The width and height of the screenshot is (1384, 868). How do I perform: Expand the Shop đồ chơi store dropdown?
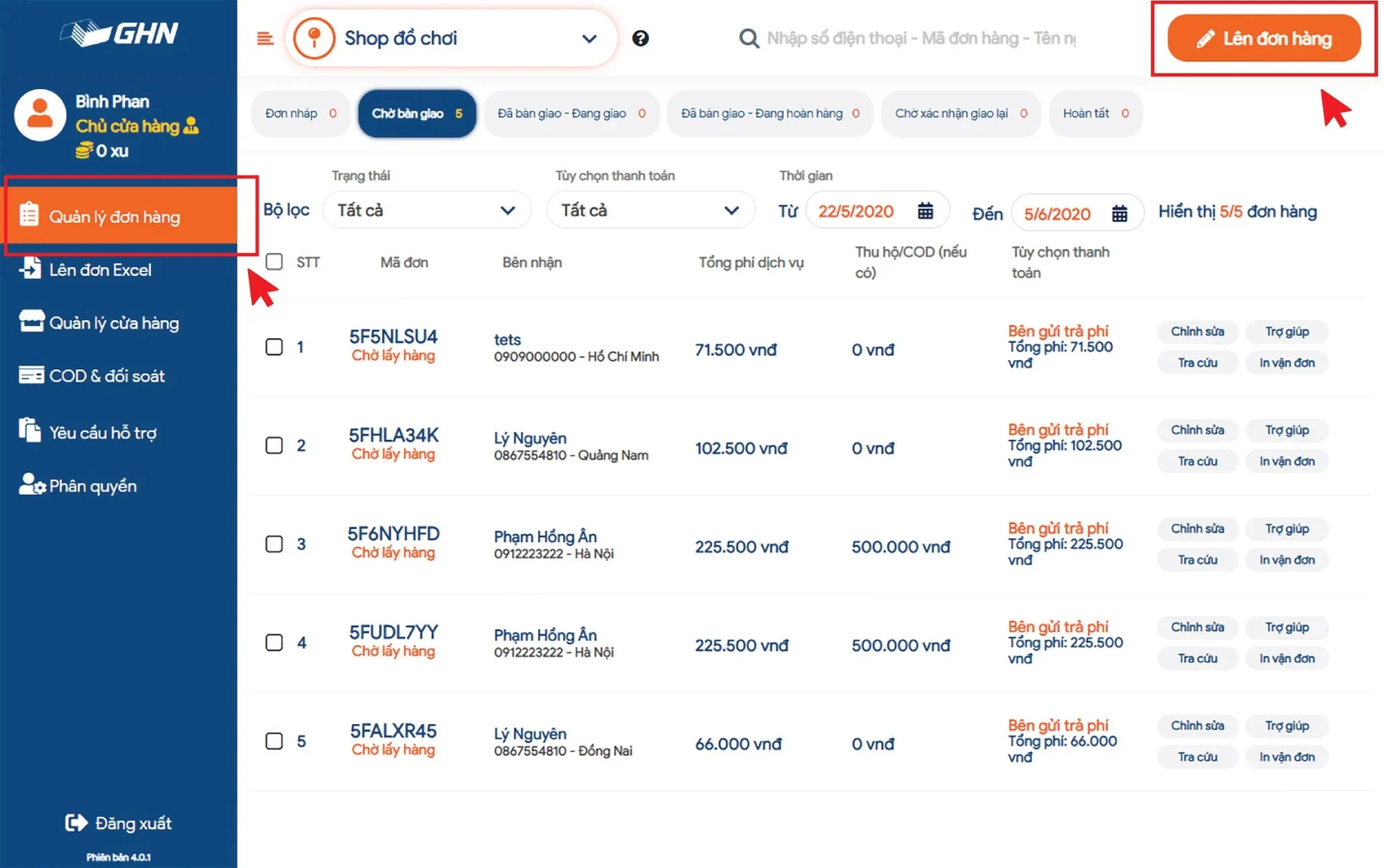[589, 39]
